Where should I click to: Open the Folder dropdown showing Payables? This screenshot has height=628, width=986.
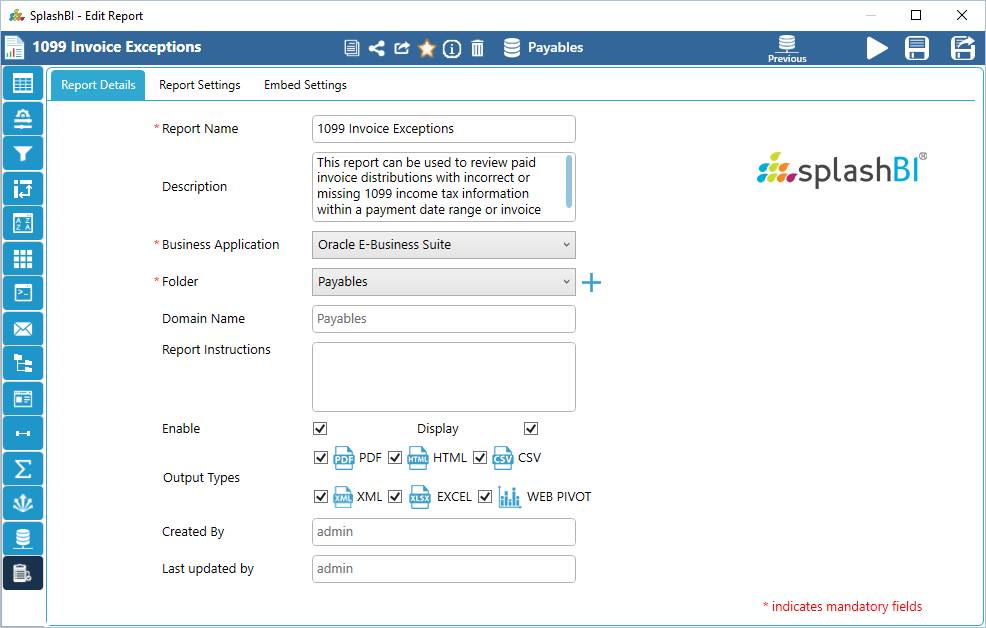pyautogui.click(x=444, y=282)
